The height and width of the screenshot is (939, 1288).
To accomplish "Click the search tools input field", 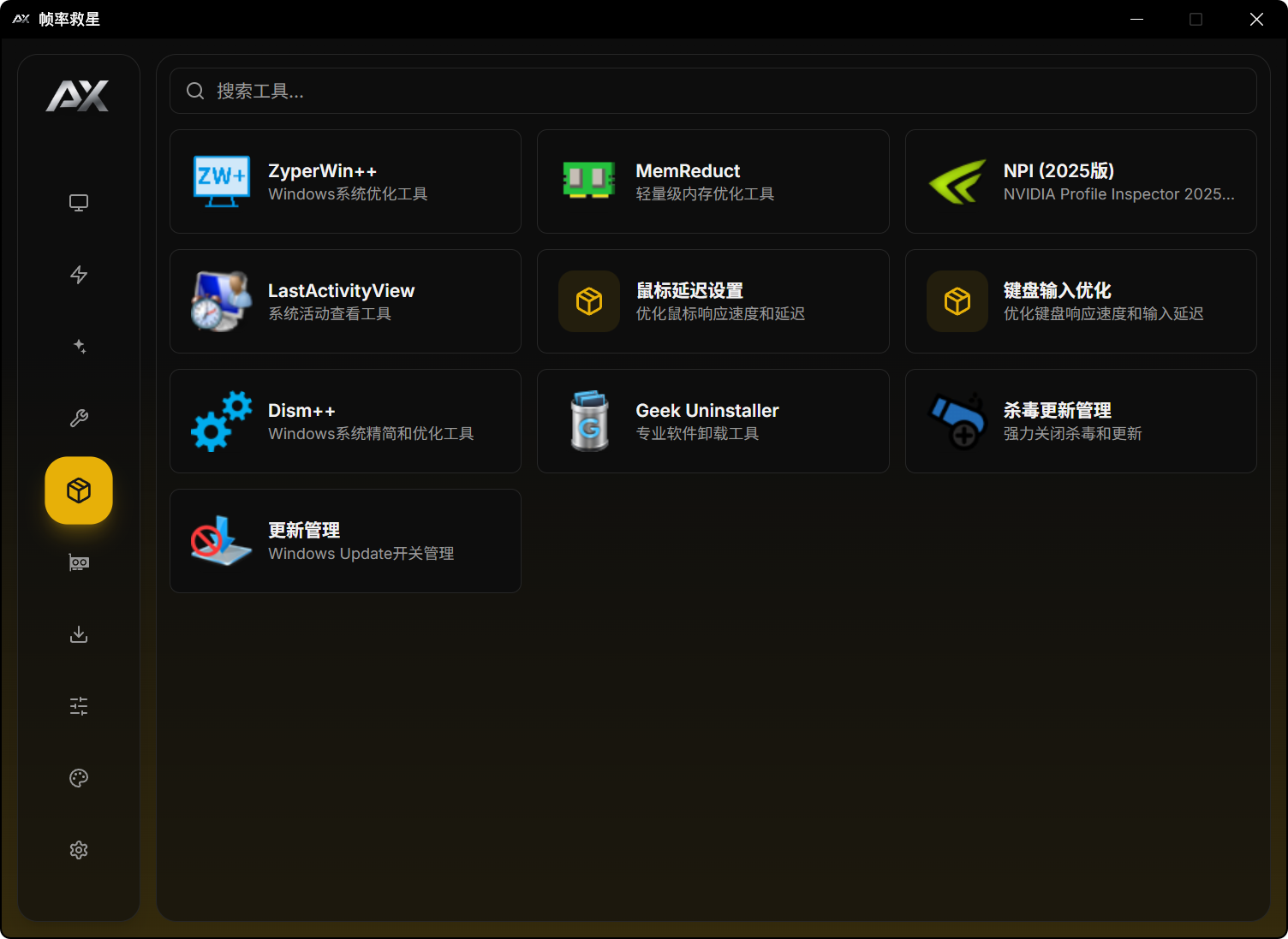I will [713, 91].
